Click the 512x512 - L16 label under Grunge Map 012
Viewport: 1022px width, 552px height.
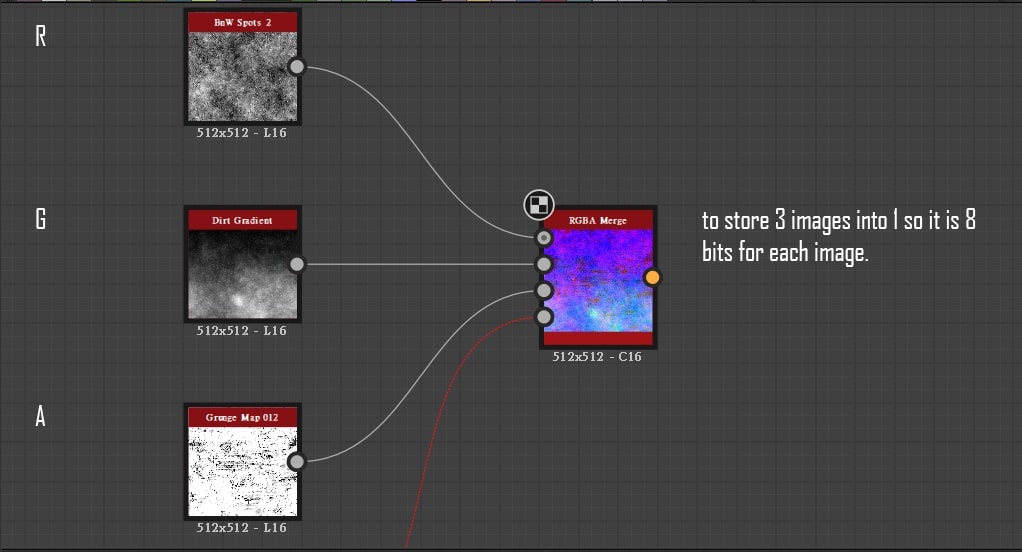click(242, 527)
